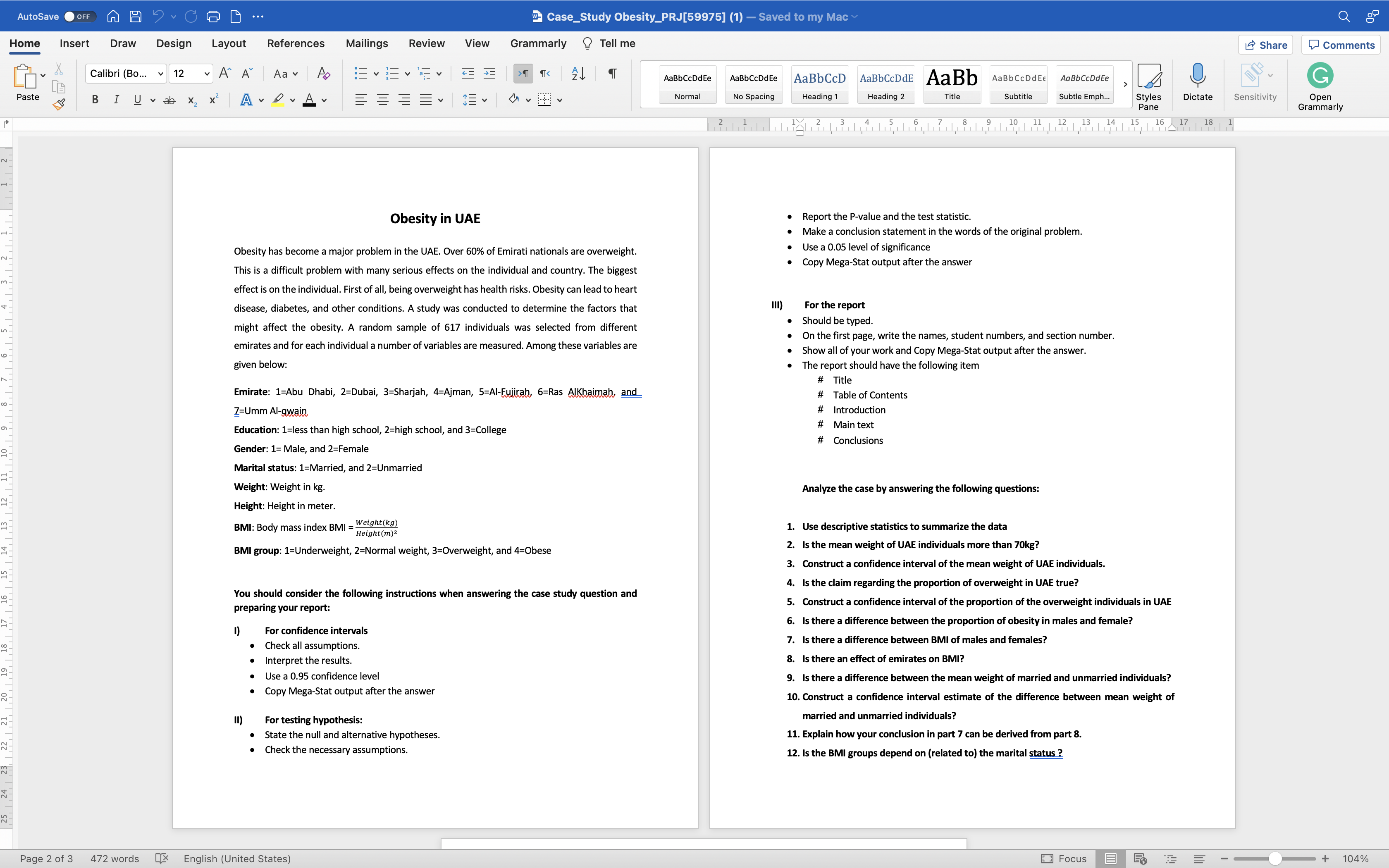Decrease font size with the smaller A icon

click(247, 73)
